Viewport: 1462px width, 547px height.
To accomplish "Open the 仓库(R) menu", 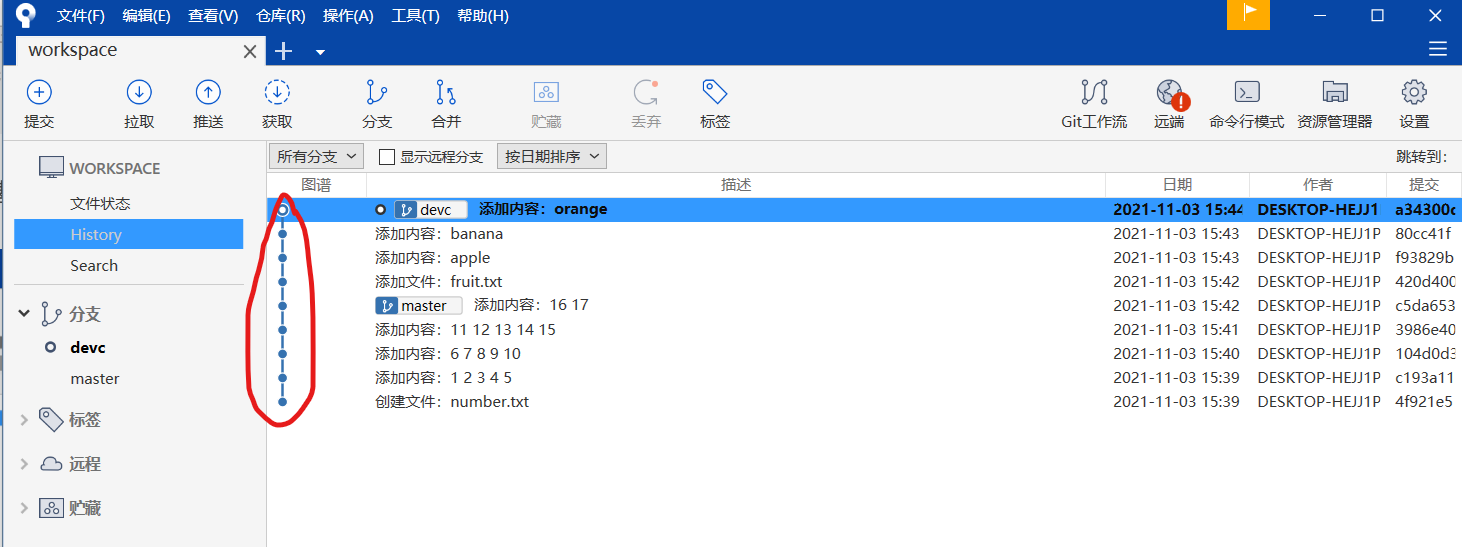I will click(x=281, y=16).
